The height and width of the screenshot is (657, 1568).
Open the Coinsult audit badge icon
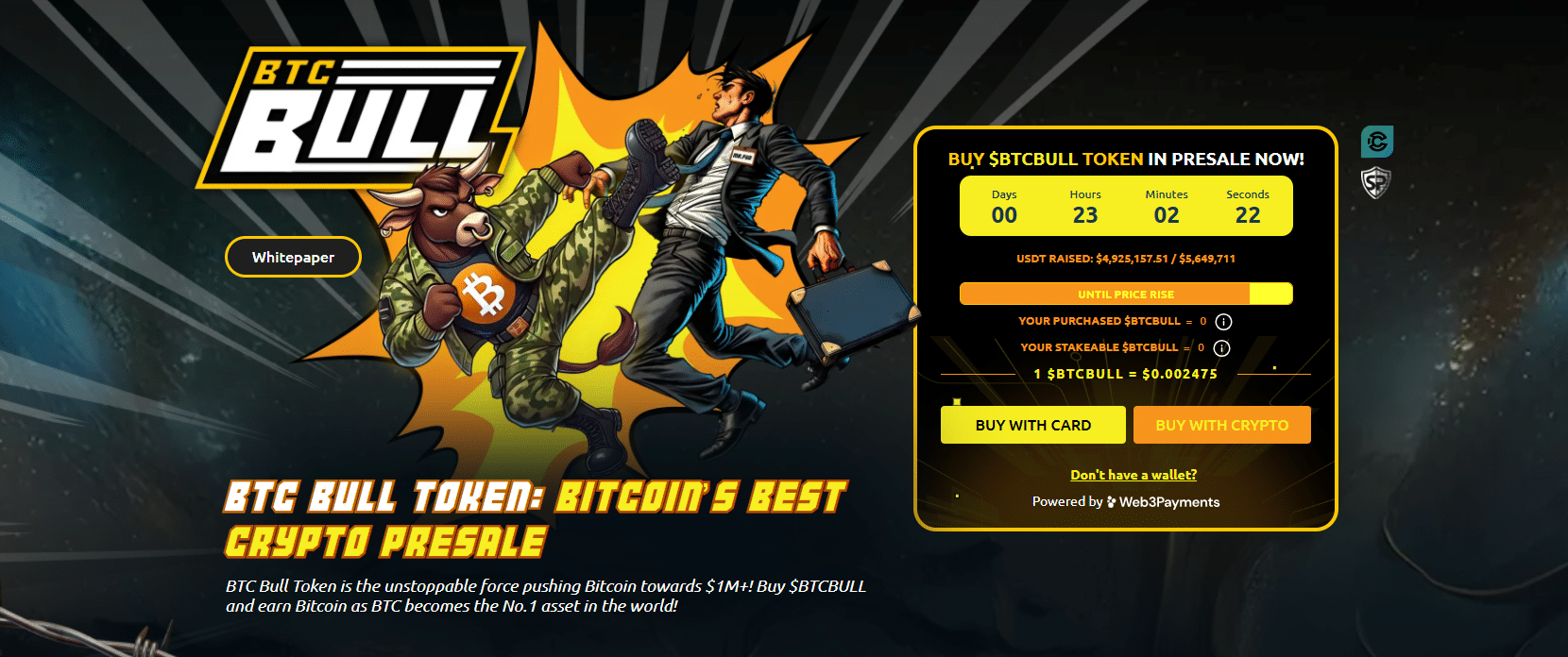1377,142
